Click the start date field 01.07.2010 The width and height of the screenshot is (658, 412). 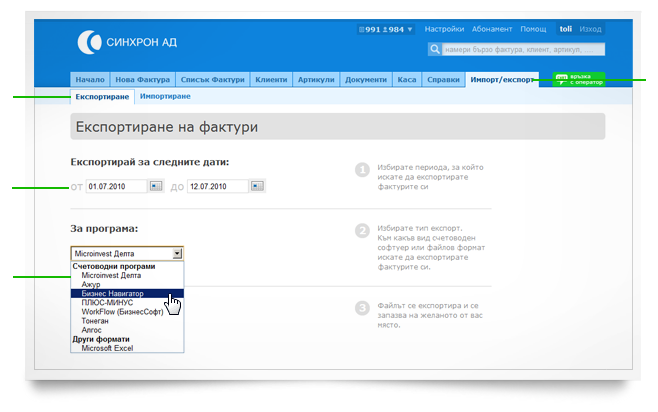116,186
